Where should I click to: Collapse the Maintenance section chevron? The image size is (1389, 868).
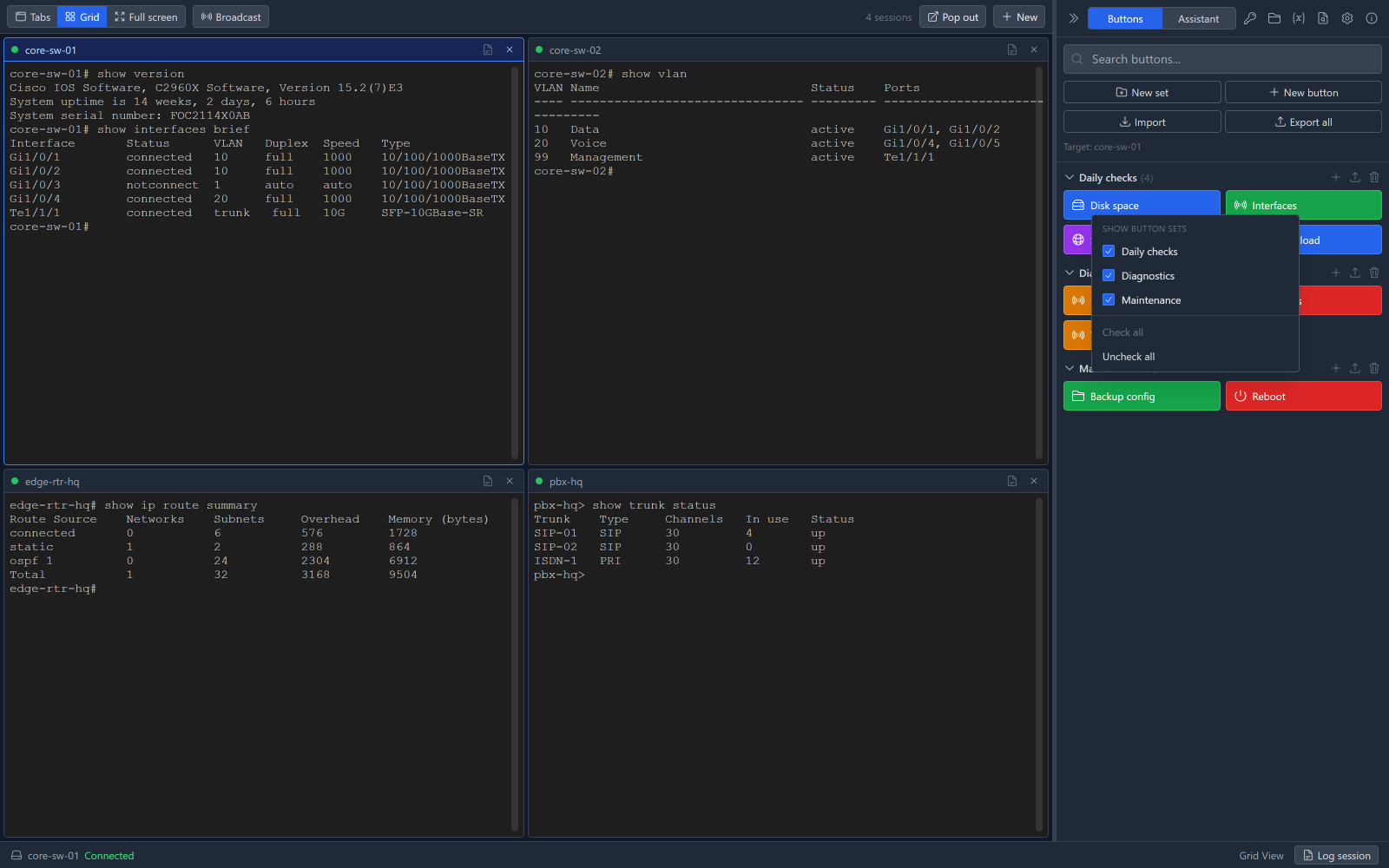1070,368
